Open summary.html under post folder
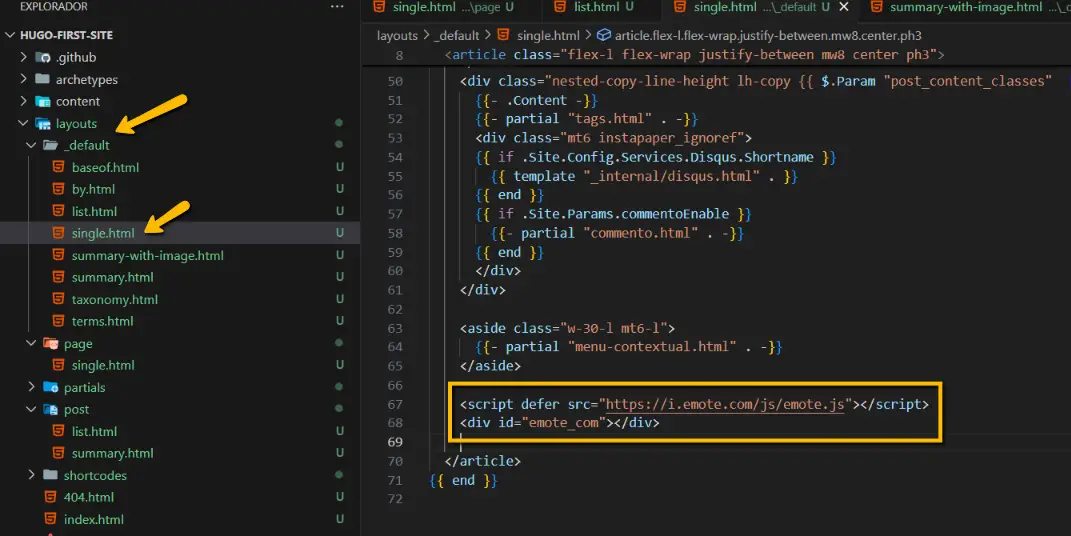The width and height of the screenshot is (1071, 536). (x=113, y=453)
